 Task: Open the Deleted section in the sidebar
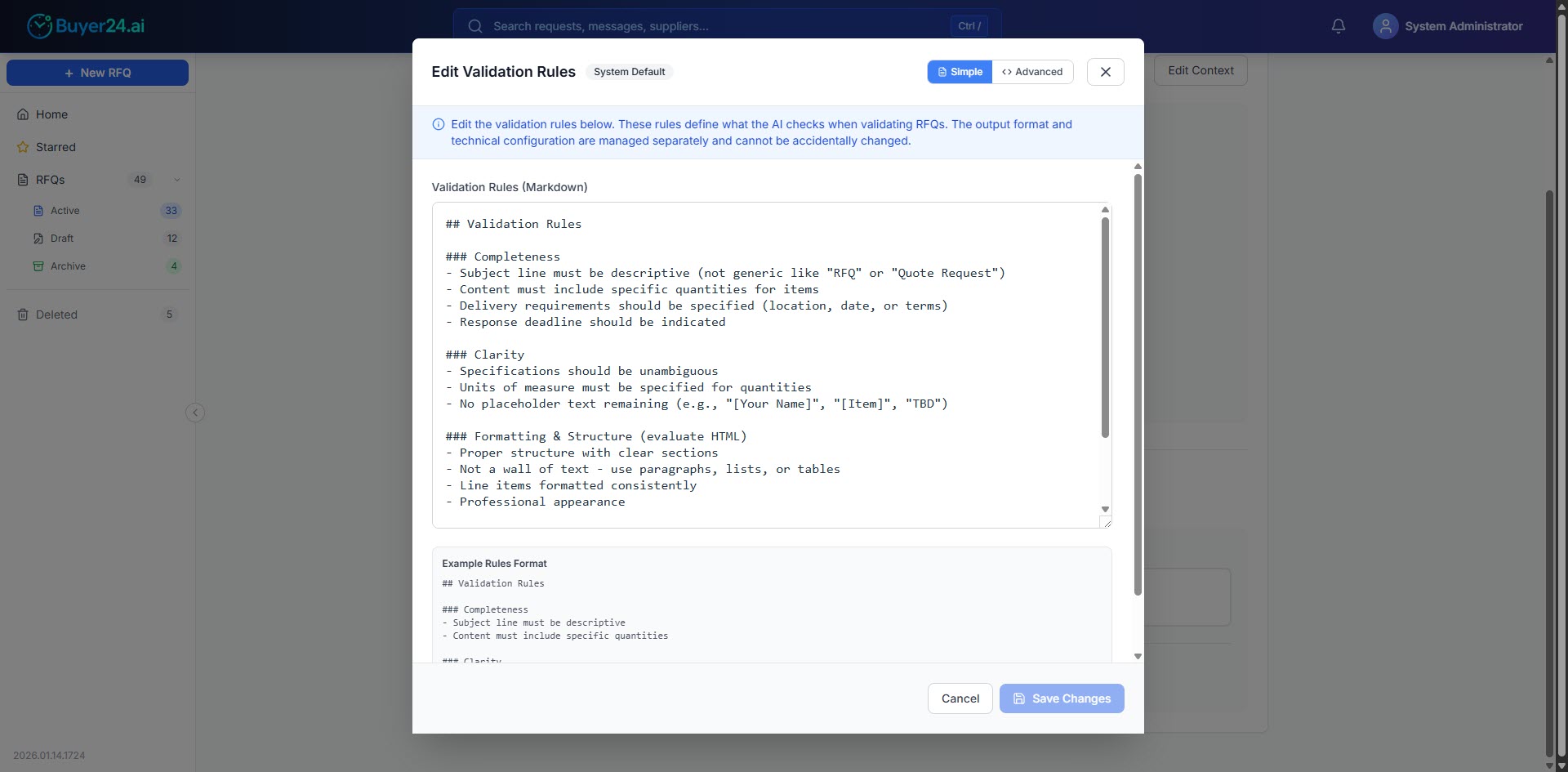56,315
